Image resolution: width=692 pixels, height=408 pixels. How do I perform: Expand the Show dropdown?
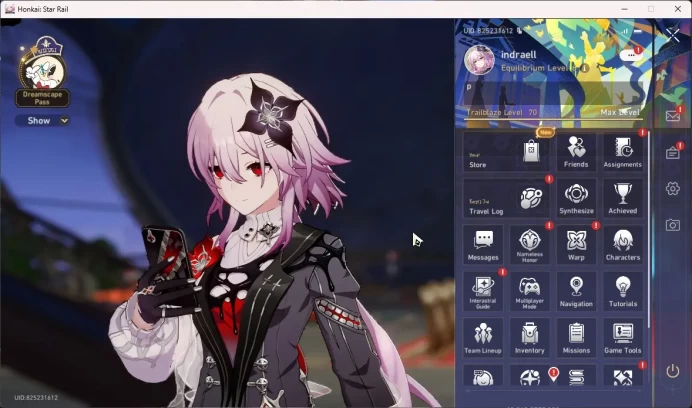point(42,121)
